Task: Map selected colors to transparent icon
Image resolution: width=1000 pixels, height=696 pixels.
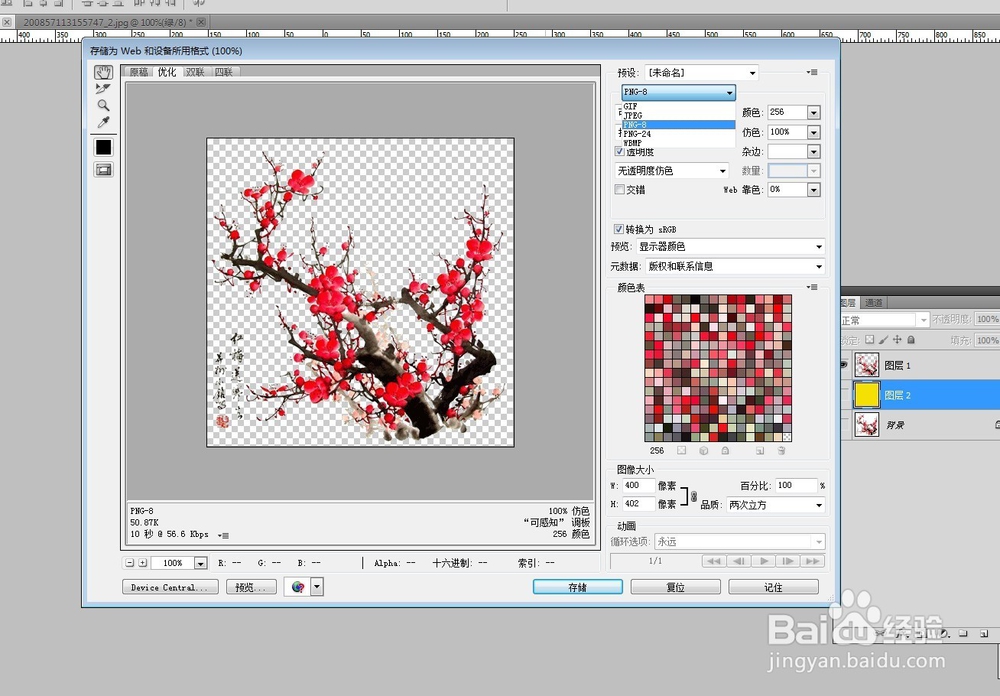Action: click(682, 450)
